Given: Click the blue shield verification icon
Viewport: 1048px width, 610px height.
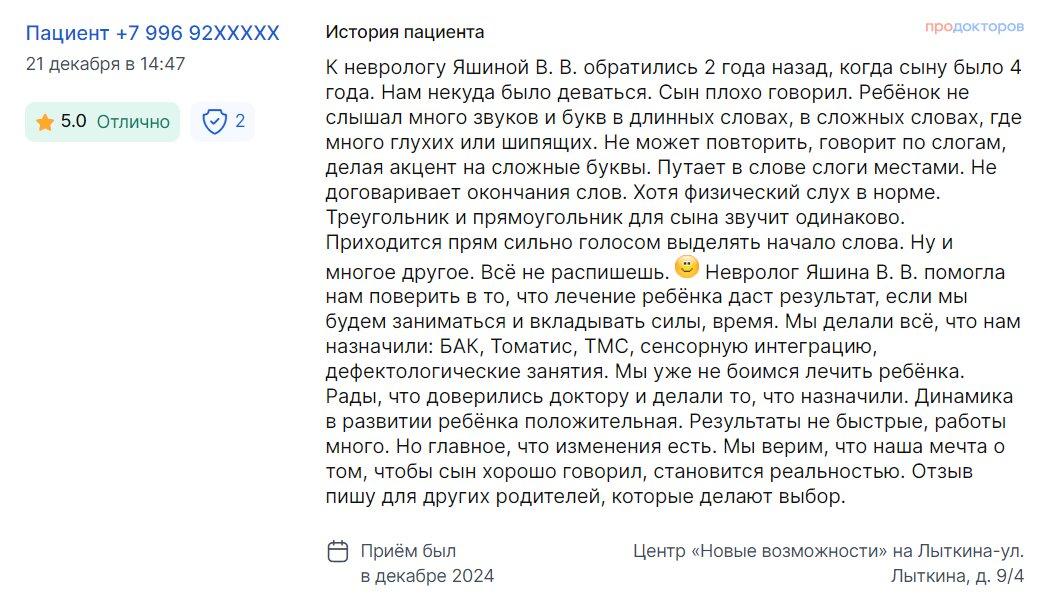Looking at the screenshot, I should tap(215, 122).
